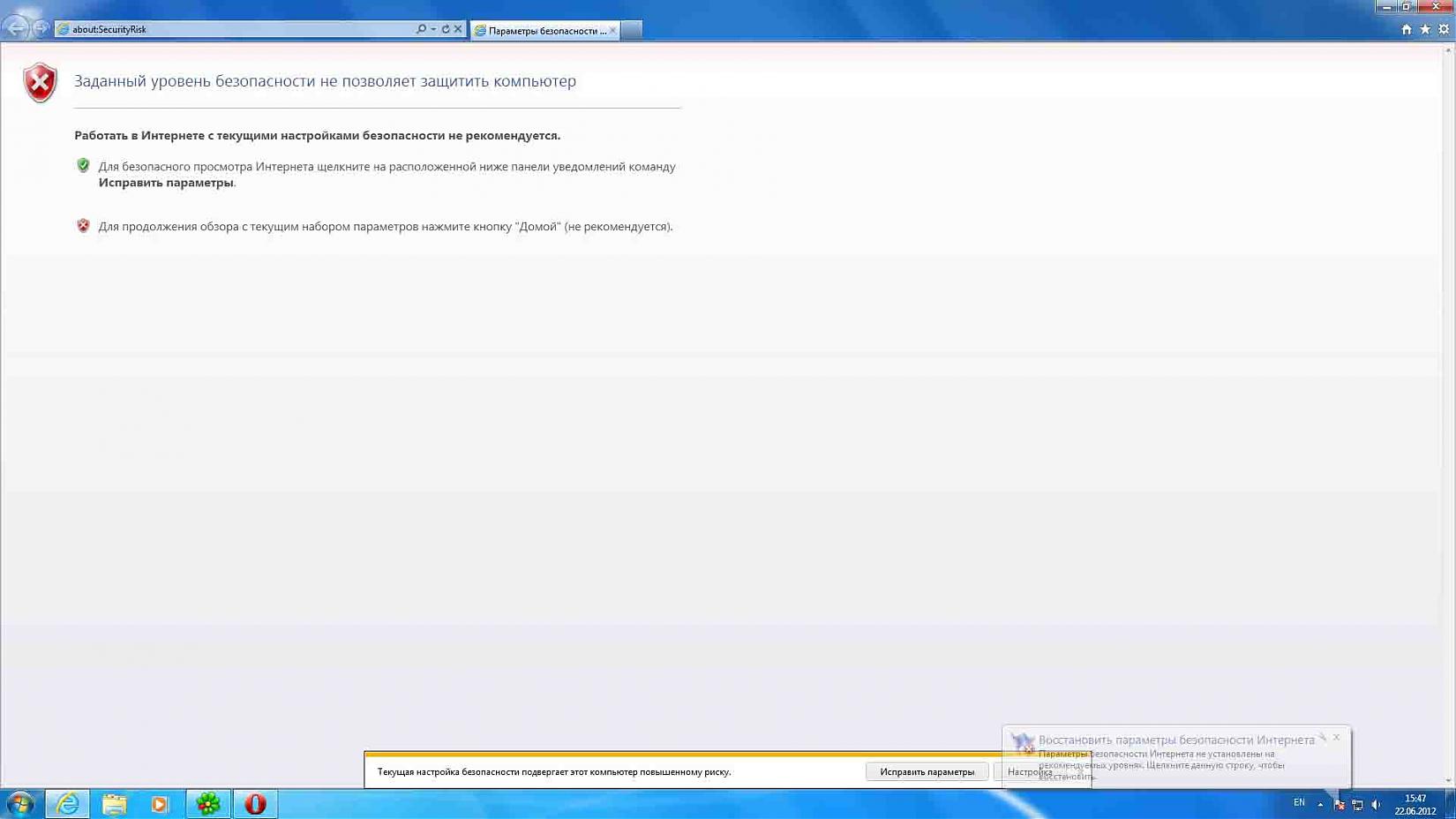Launch Opera from the taskbar
1456x819 pixels.
coord(255,804)
